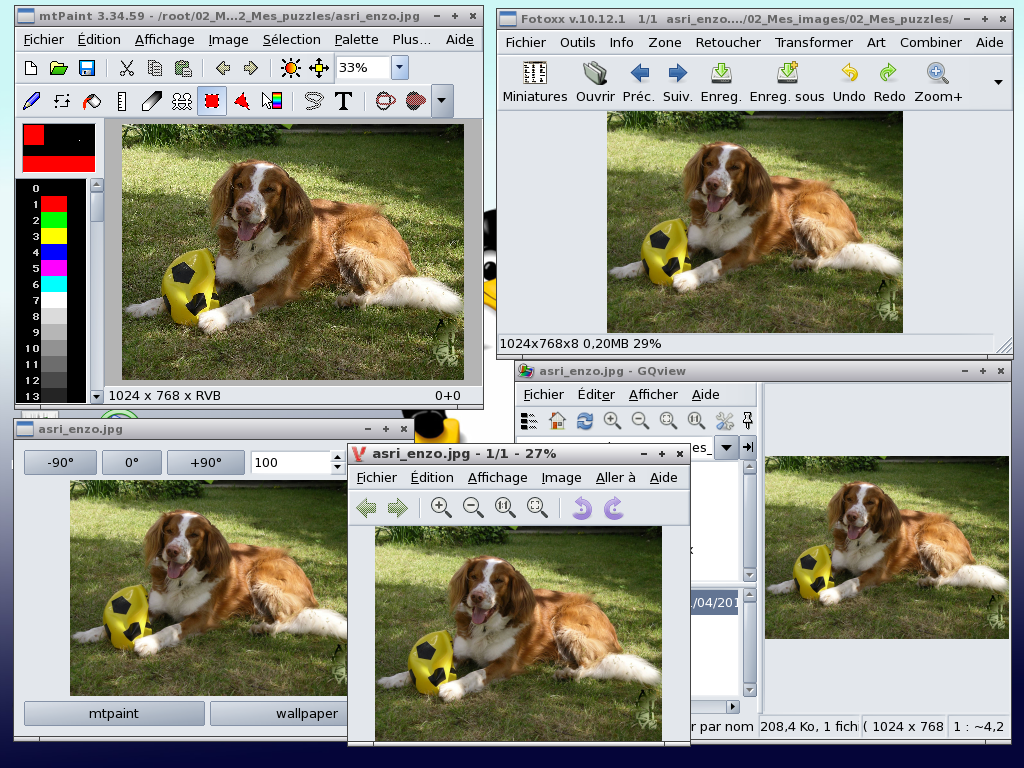The height and width of the screenshot is (768, 1024).
Task: Click the Miniatures button in Fotoxx
Action: [x=535, y=82]
